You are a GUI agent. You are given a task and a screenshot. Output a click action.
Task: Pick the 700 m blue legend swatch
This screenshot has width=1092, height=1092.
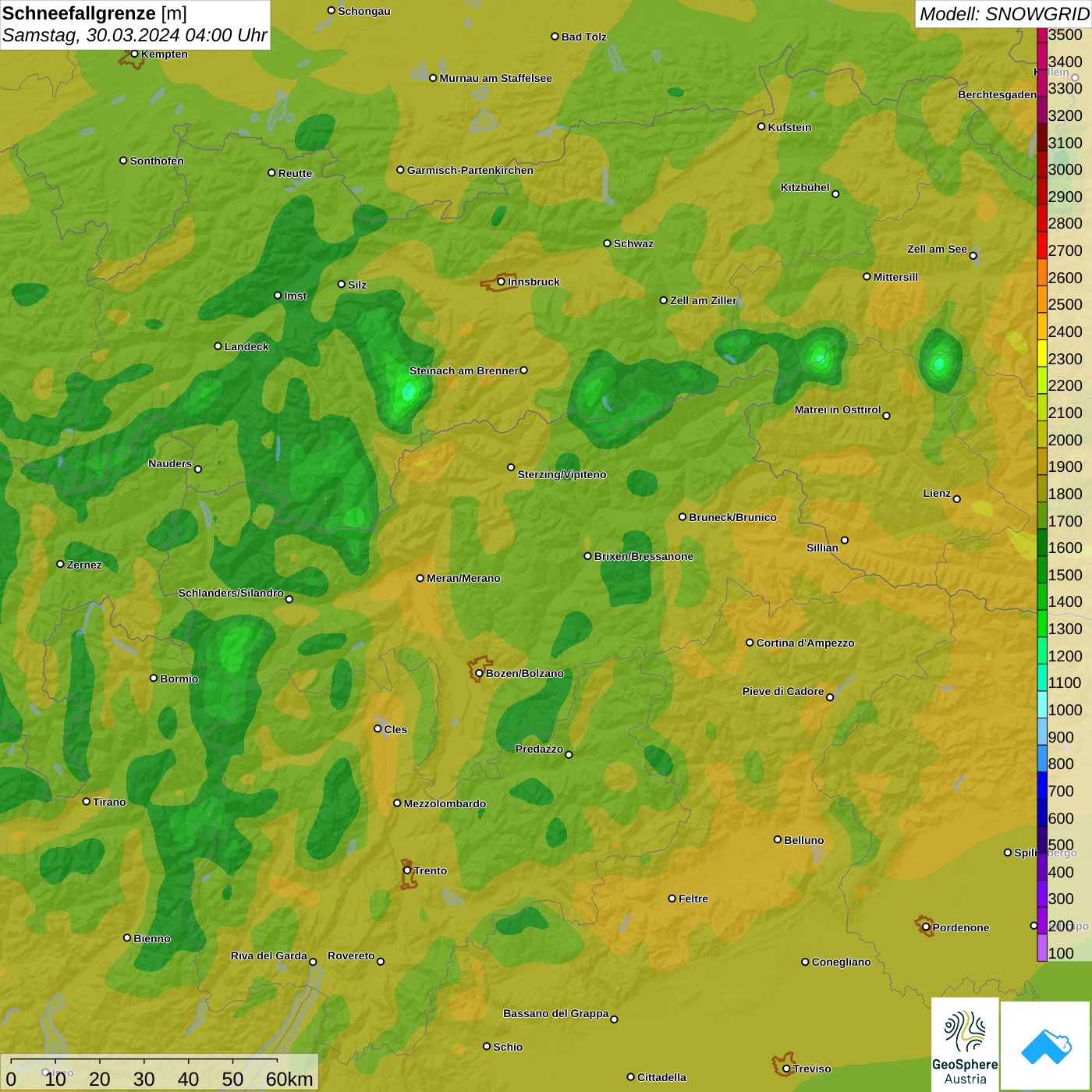1042,785
